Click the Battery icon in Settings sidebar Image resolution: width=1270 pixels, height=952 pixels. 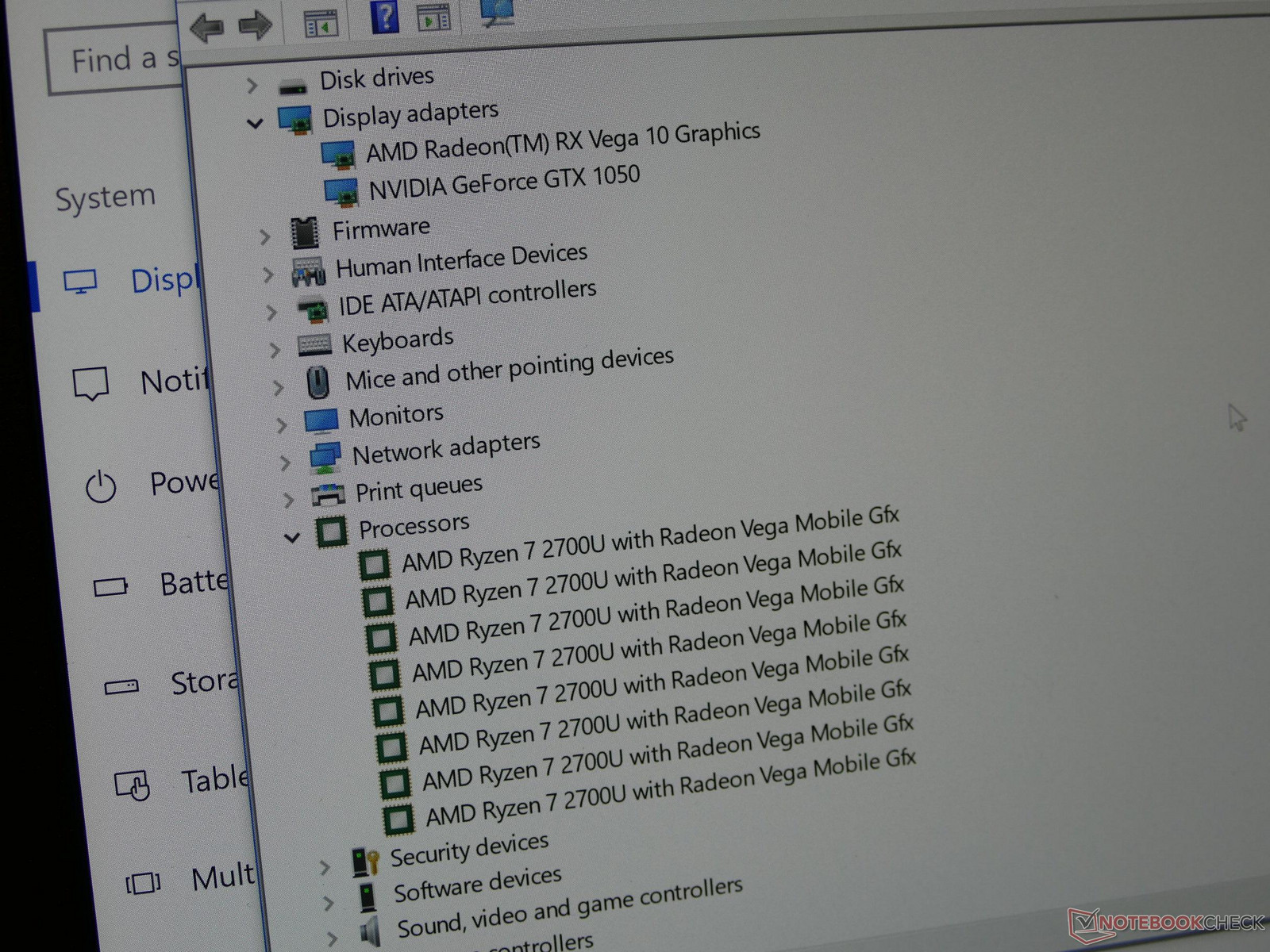click(110, 587)
